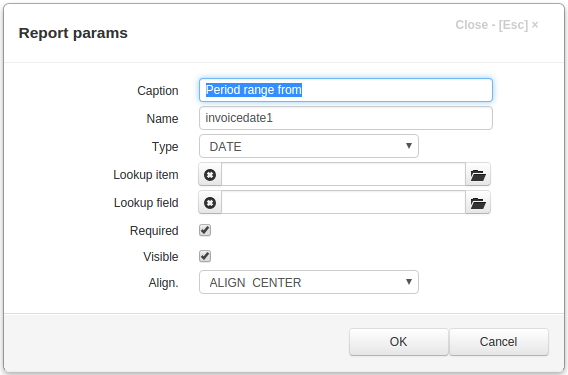The image size is (568, 375).
Task: Focus the Caption input field
Action: tap(346, 90)
